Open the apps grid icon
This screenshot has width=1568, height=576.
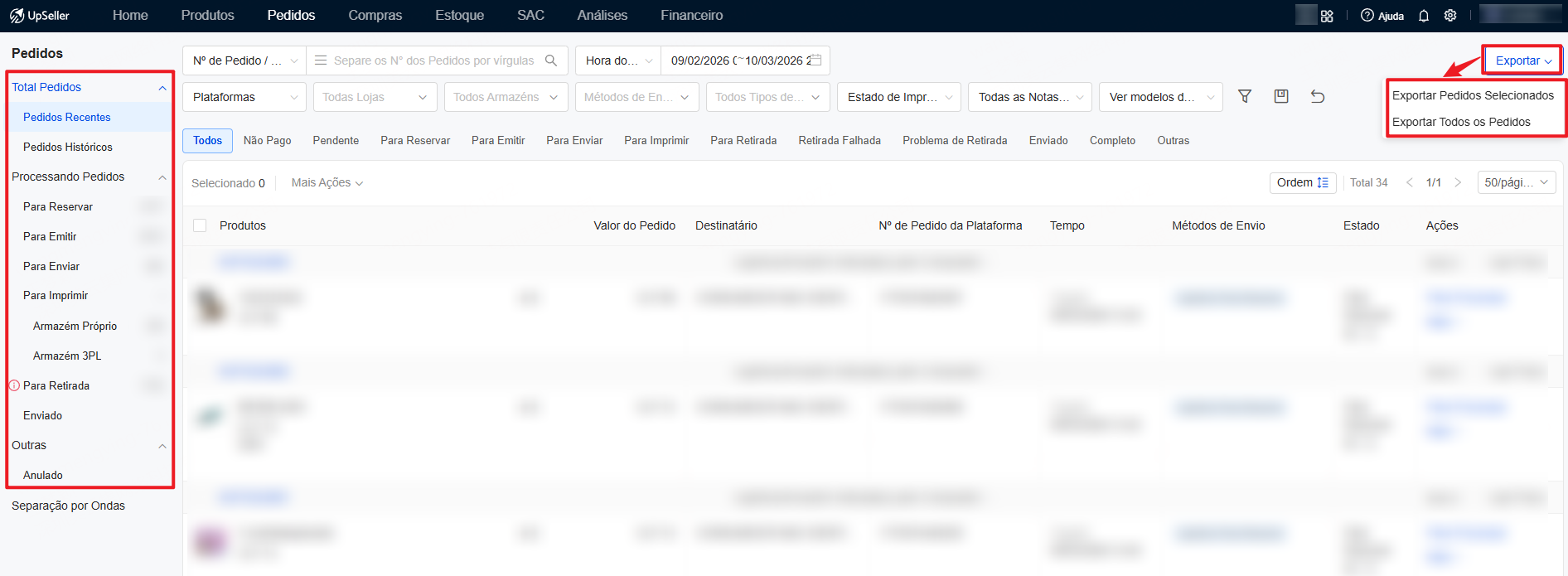pos(1327,16)
